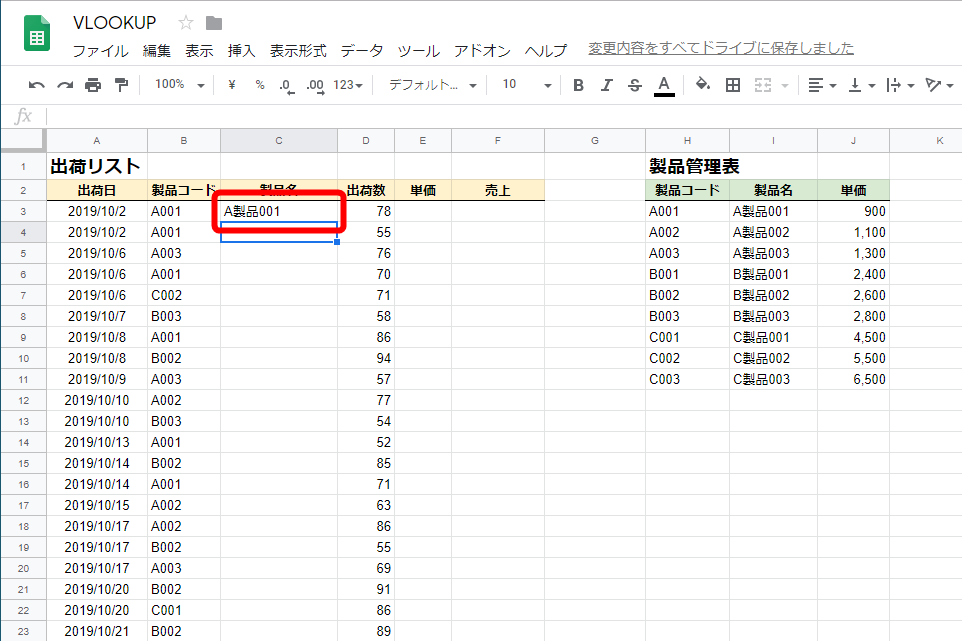
Task: Select cell B製品002 in product table
Action: pyautogui.click(x=773, y=295)
